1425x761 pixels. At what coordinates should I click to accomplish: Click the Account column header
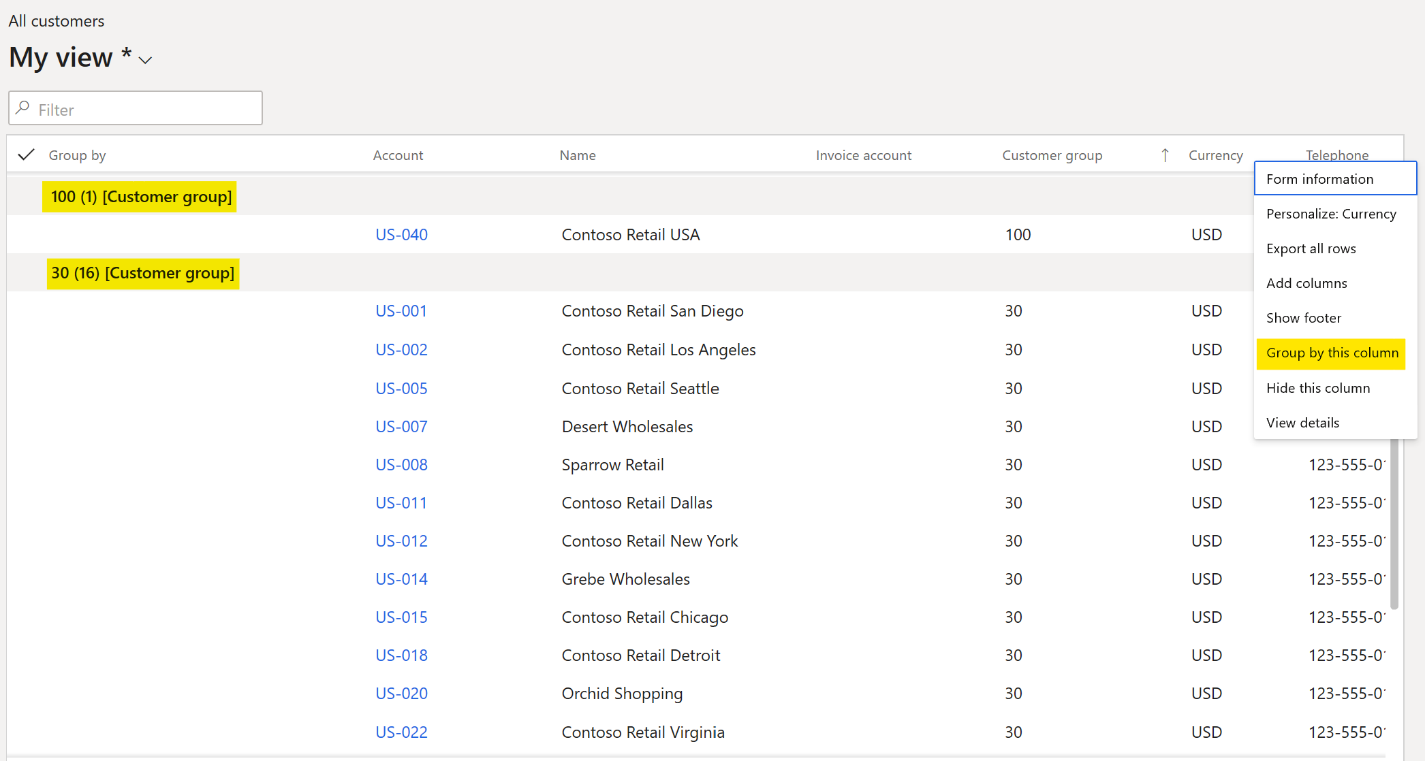[x=398, y=155]
